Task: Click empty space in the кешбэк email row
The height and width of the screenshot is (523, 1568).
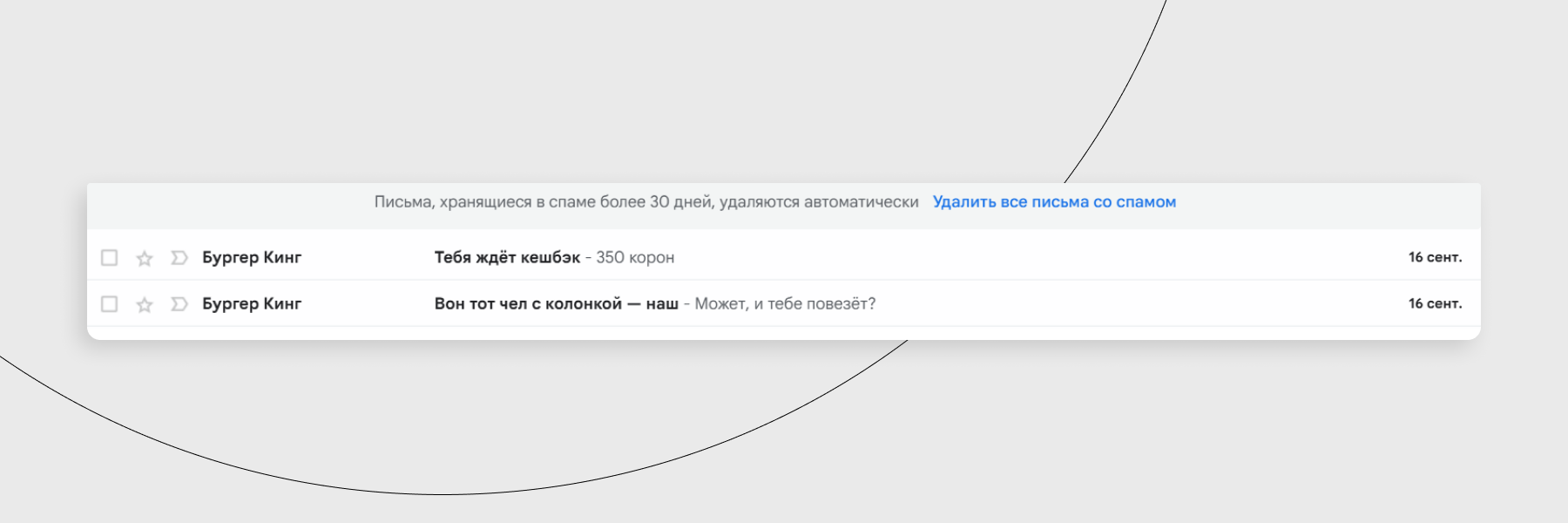Action: click(x=1045, y=257)
